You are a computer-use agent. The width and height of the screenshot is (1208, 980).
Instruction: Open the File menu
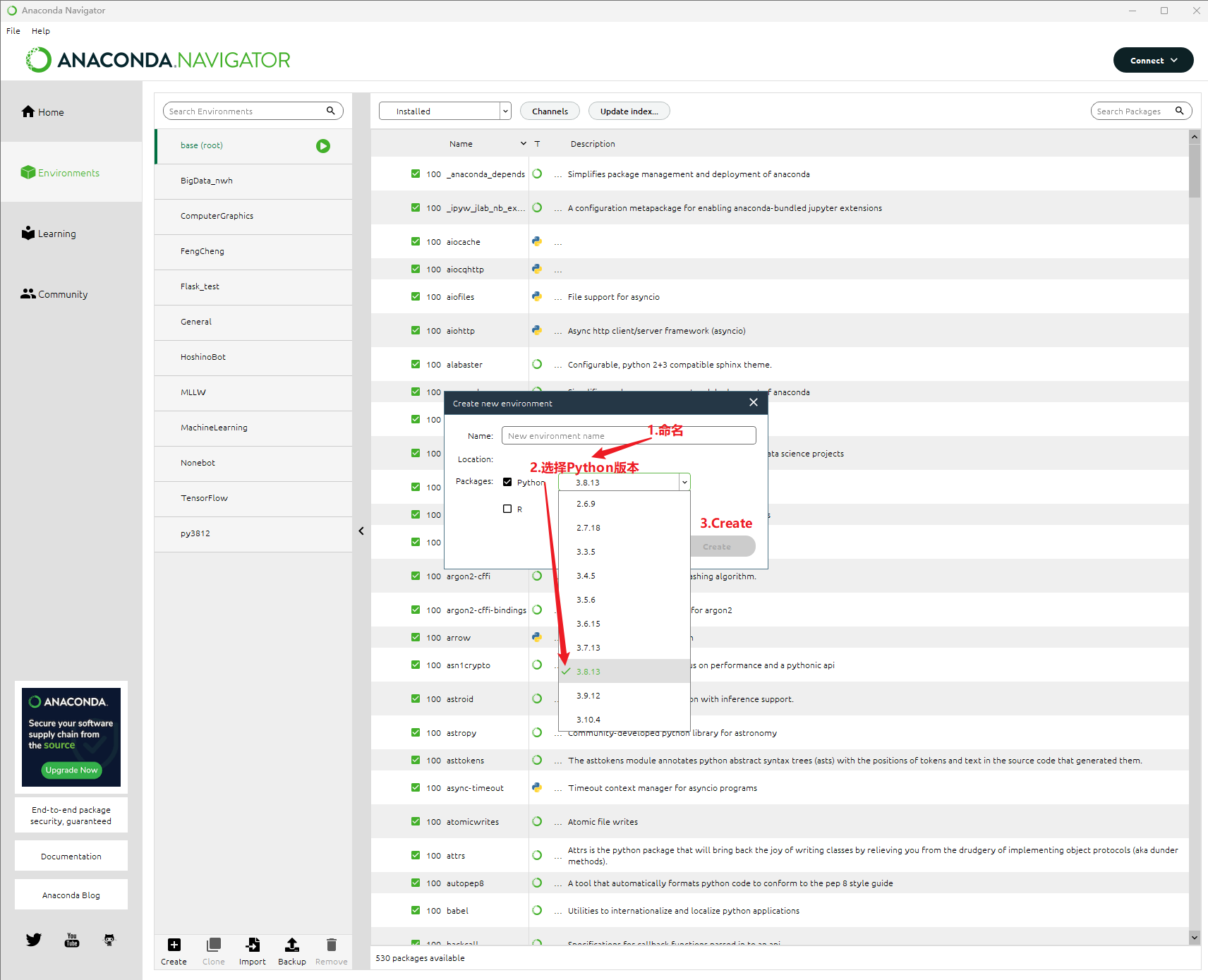pyautogui.click(x=13, y=31)
